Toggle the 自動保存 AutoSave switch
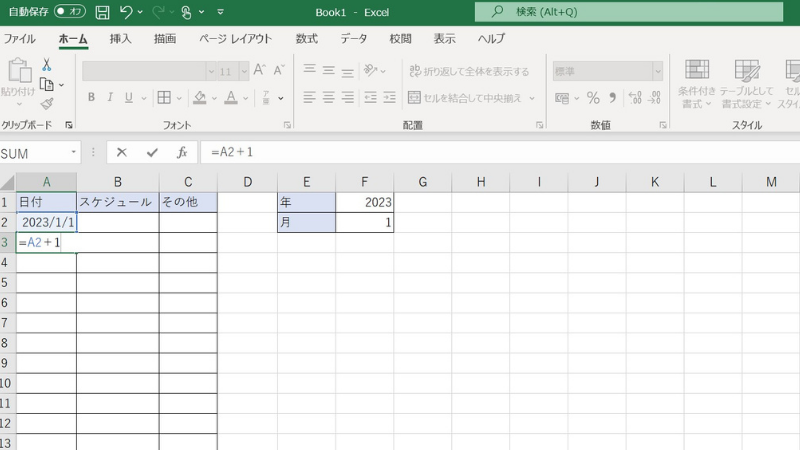The height and width of the screenshot is (450, 800). 69,12
